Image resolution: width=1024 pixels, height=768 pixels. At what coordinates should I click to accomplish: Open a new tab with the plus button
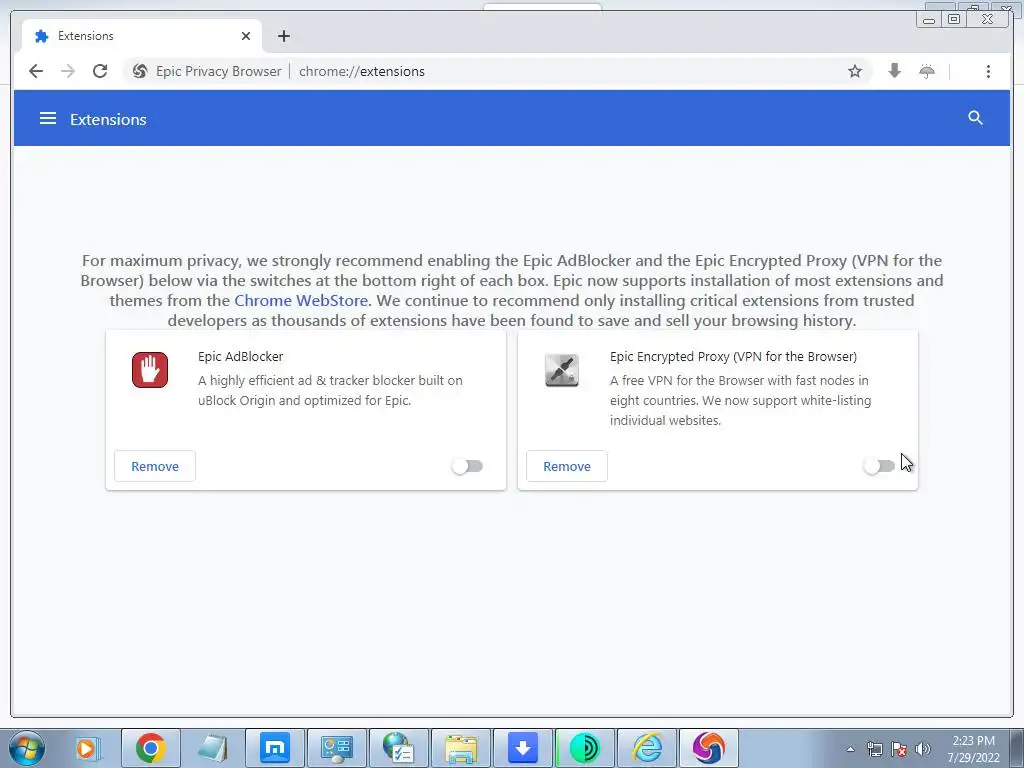(283, 36)
